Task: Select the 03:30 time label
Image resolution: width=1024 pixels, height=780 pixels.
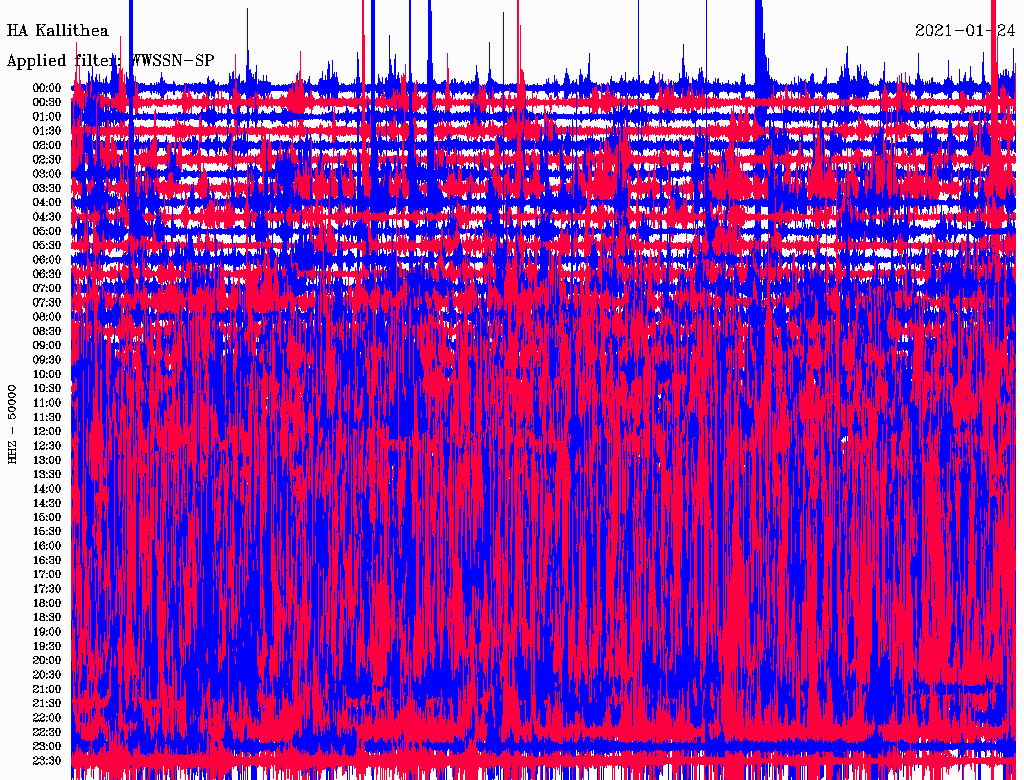Action: [x=47, y=188]
